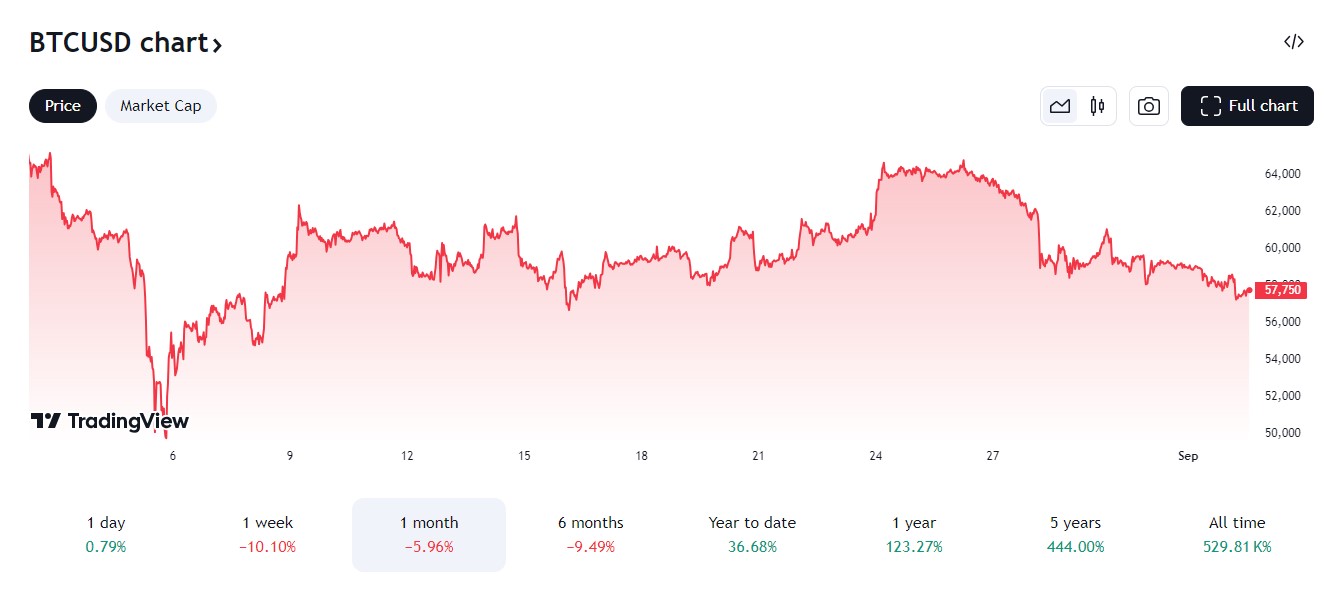Switch to area line chart view

(1059, 106)
